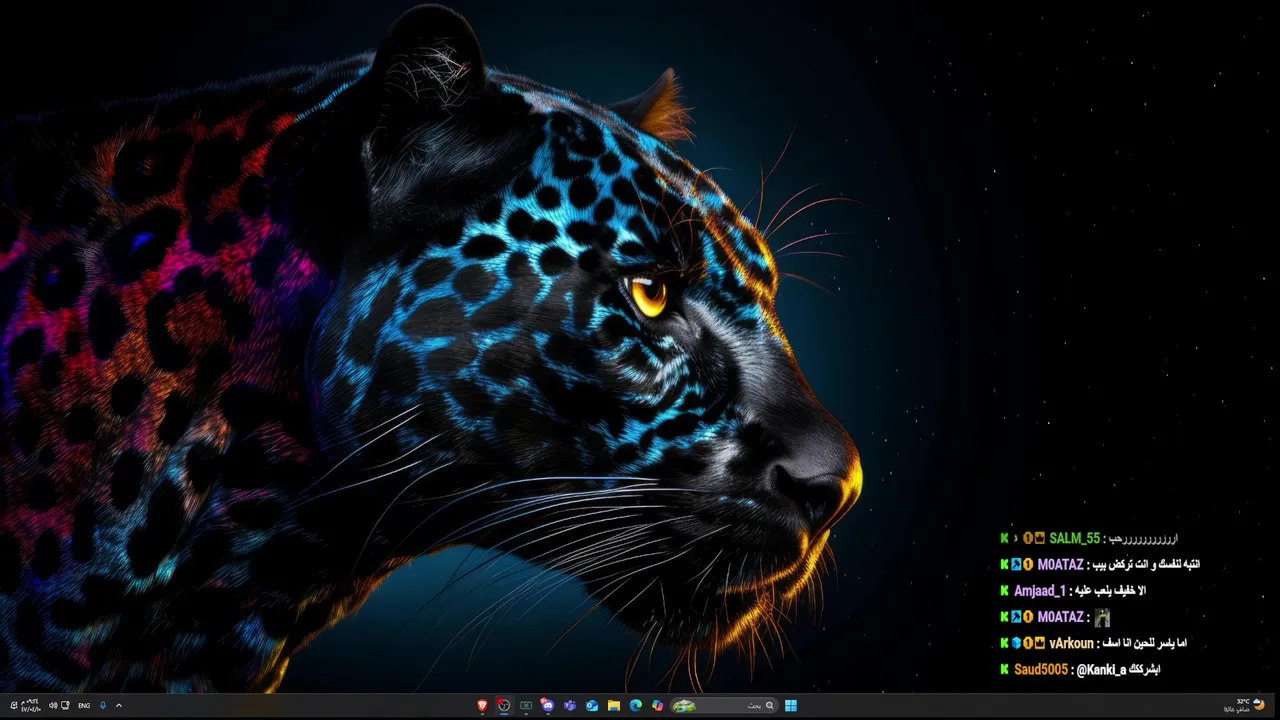Viewport: 1280px width, 720px height.
Task: Click the green K logo beside Amjaad_1
Action: click(x=1004, y=591)
